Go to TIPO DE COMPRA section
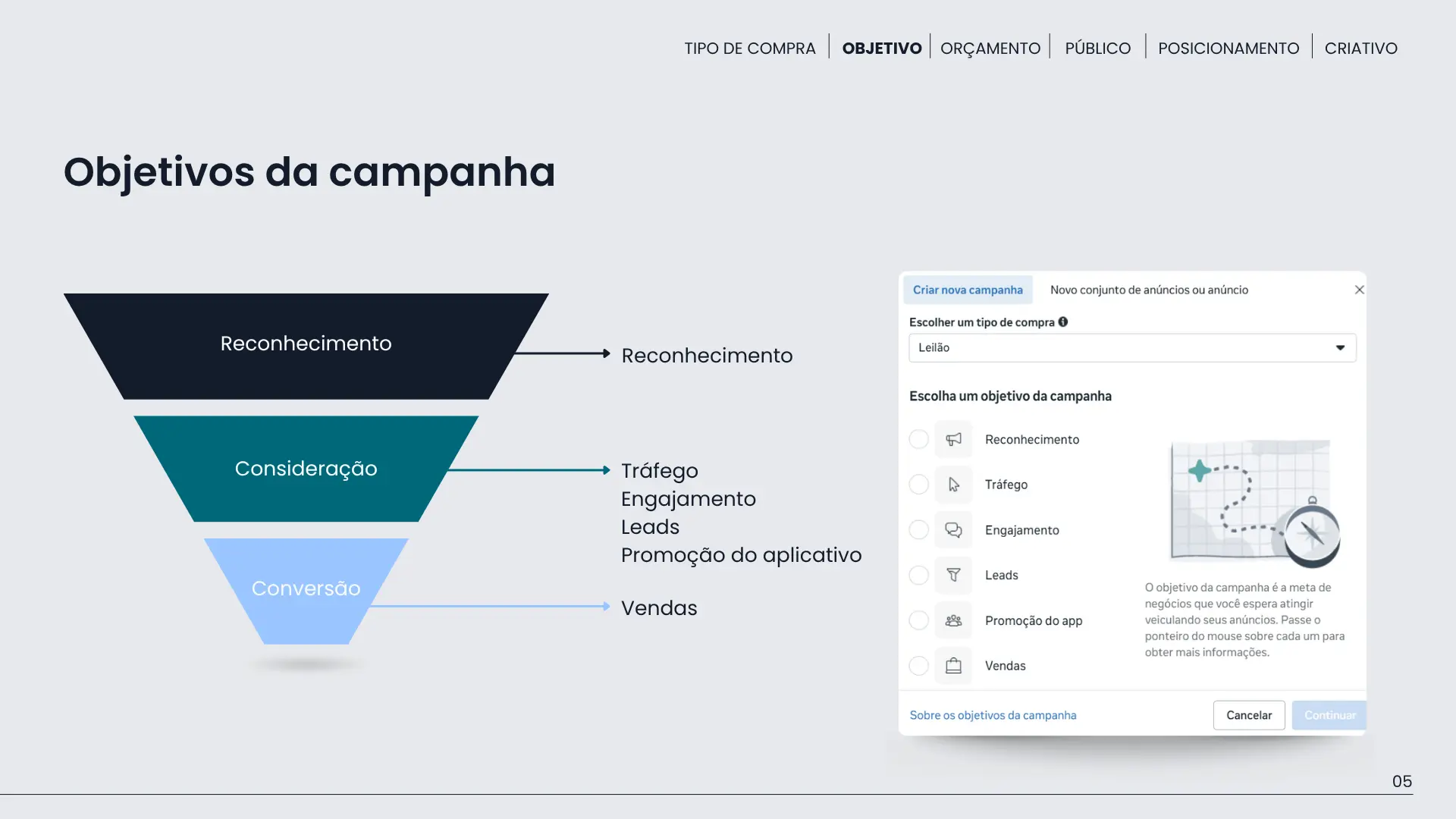Screen dimensions: 1456x819 [x=749, y=48]
